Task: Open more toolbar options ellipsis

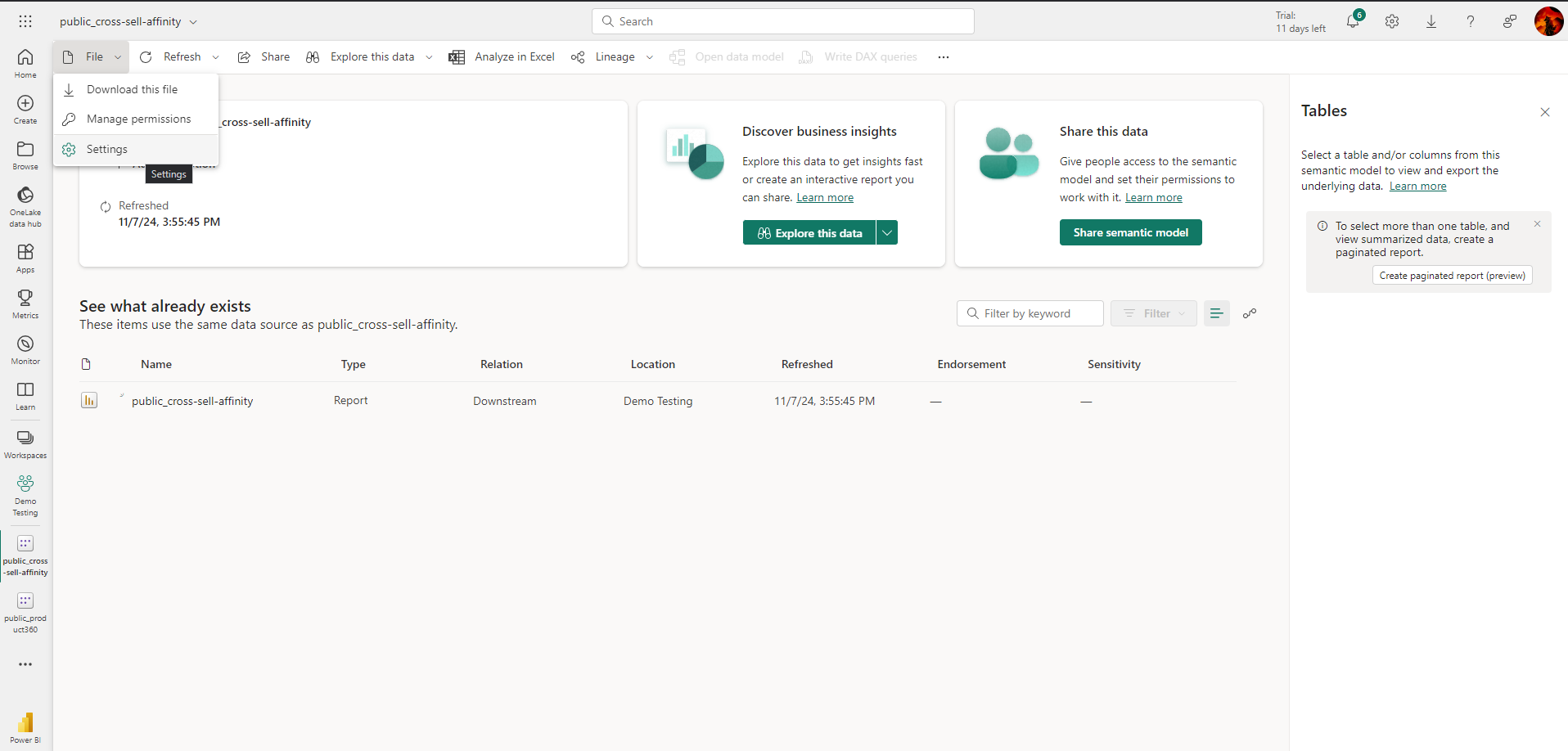Action: (x=944, y=57)
